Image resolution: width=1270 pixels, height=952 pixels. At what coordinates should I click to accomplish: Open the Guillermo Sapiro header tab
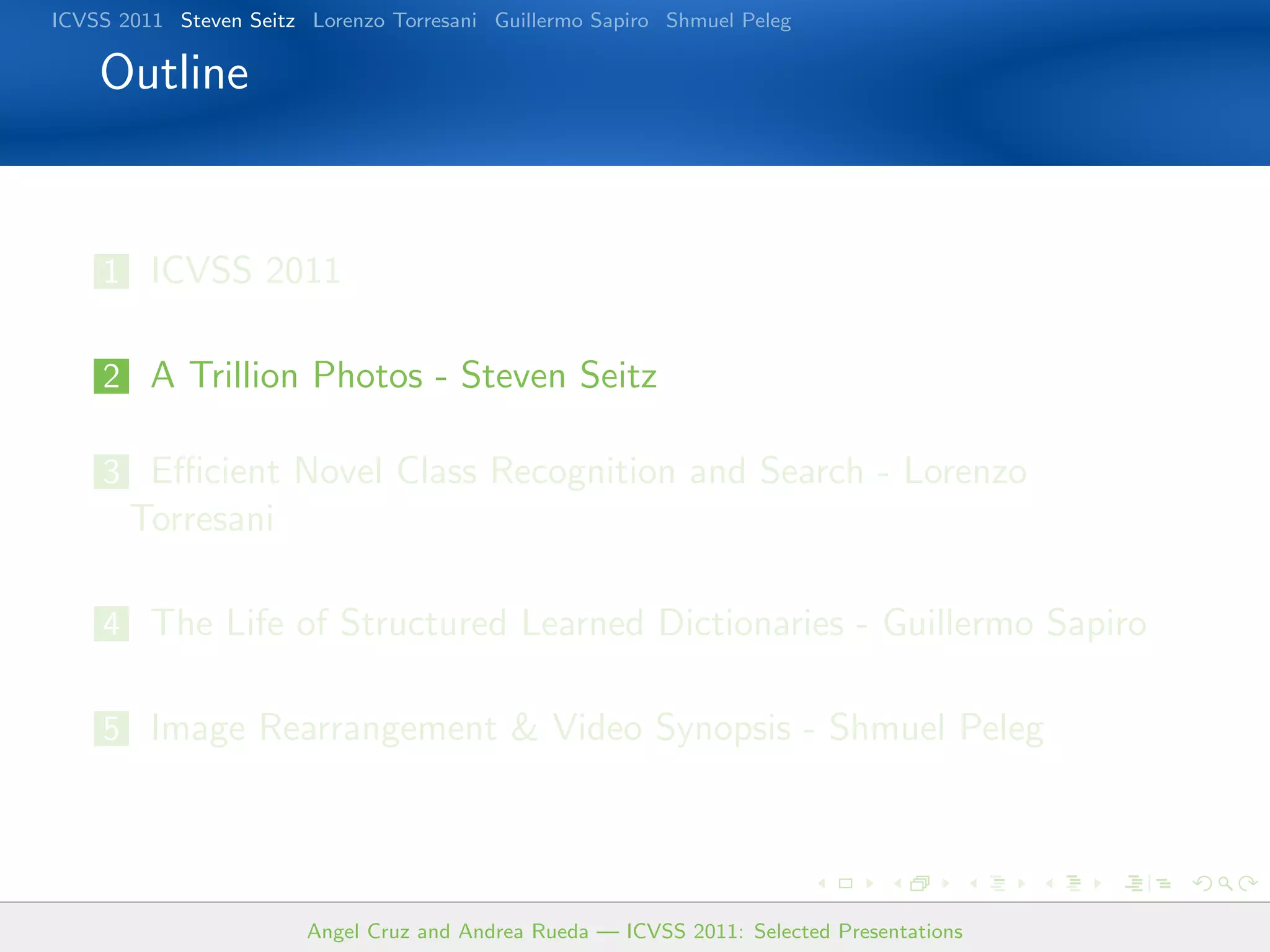coord(572,20)
